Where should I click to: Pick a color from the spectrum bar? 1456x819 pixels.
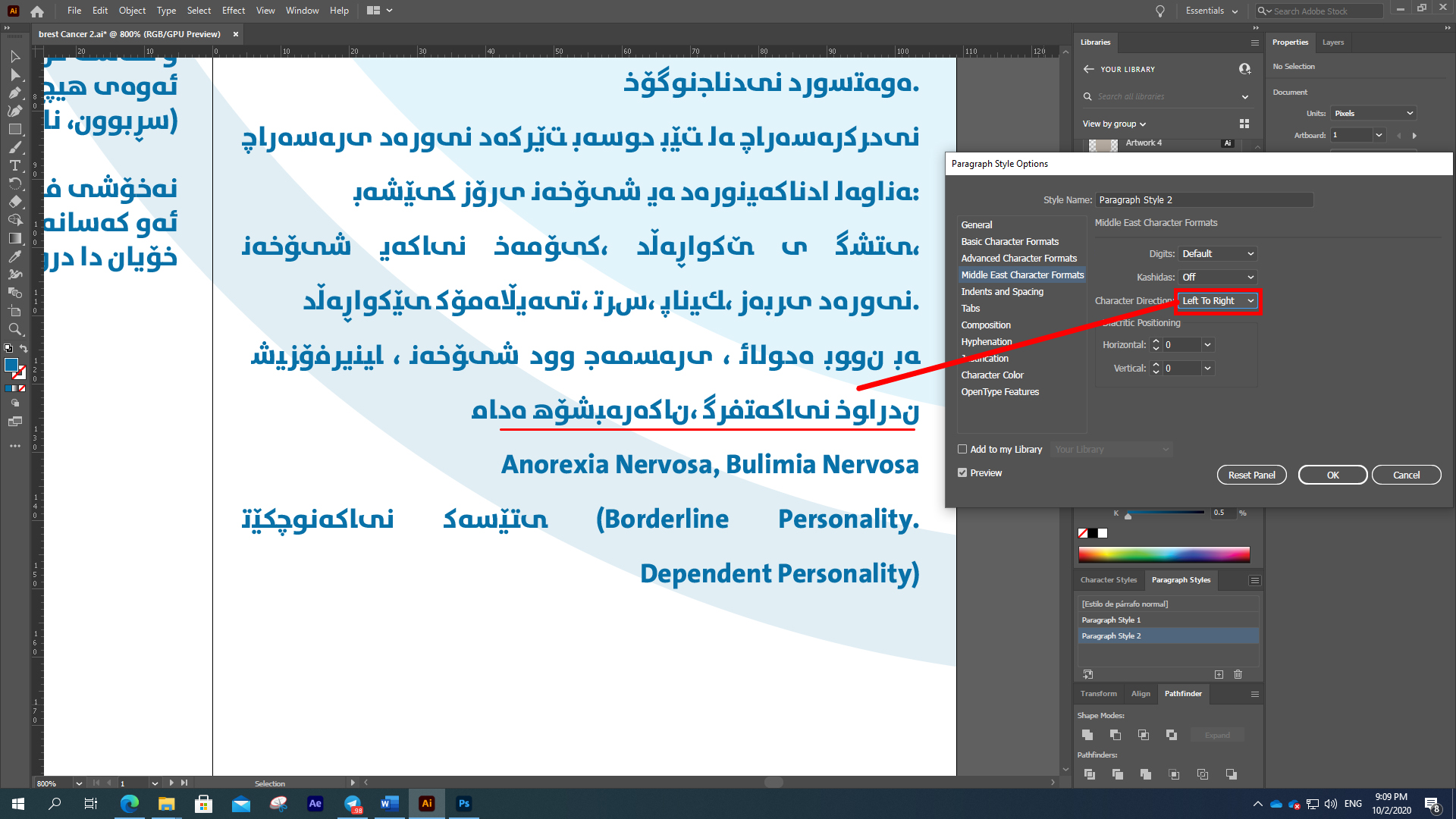[1164, 554]
